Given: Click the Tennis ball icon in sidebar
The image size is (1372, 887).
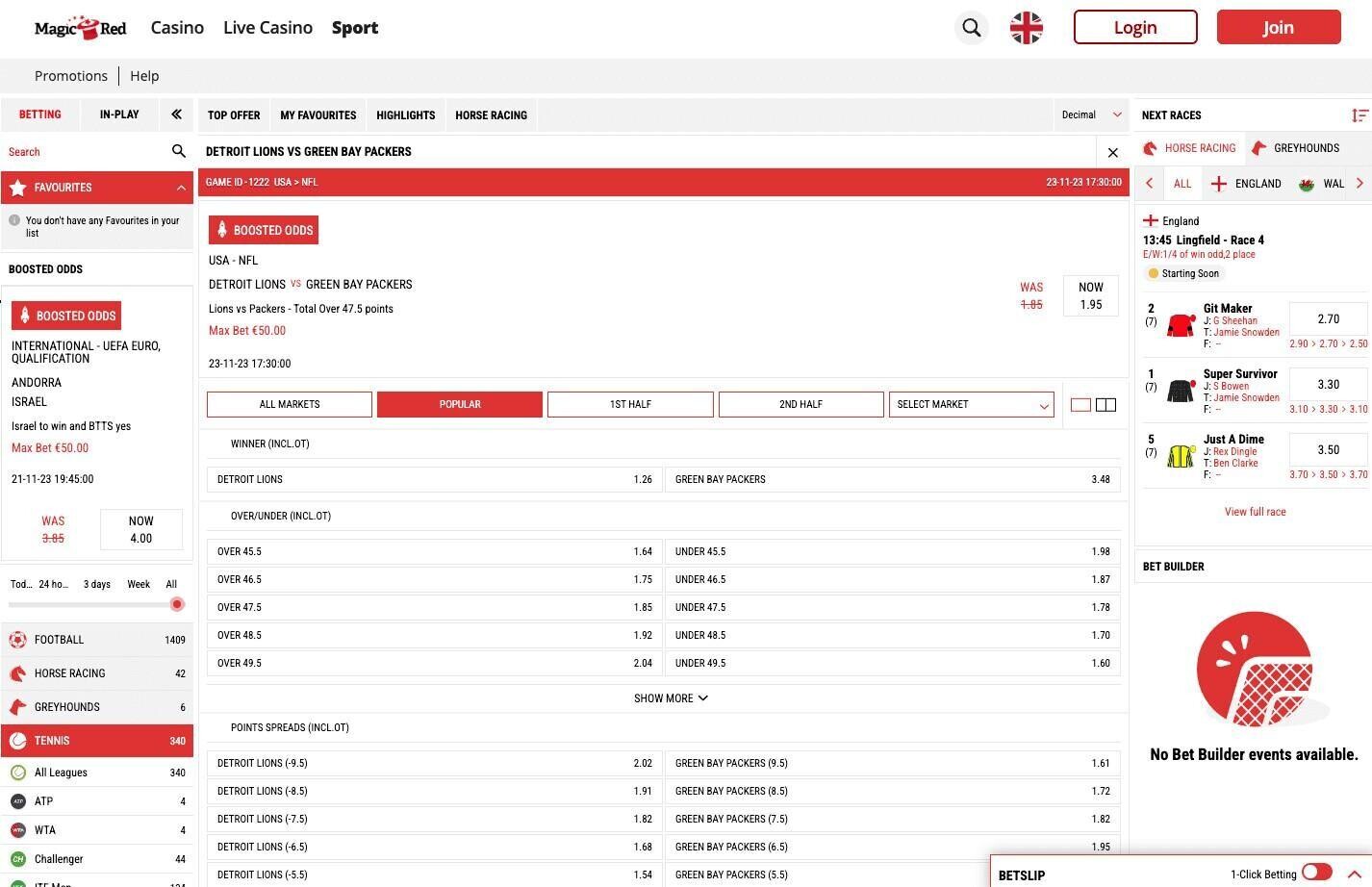Looking at the screenshot, I should click(17, 741).
